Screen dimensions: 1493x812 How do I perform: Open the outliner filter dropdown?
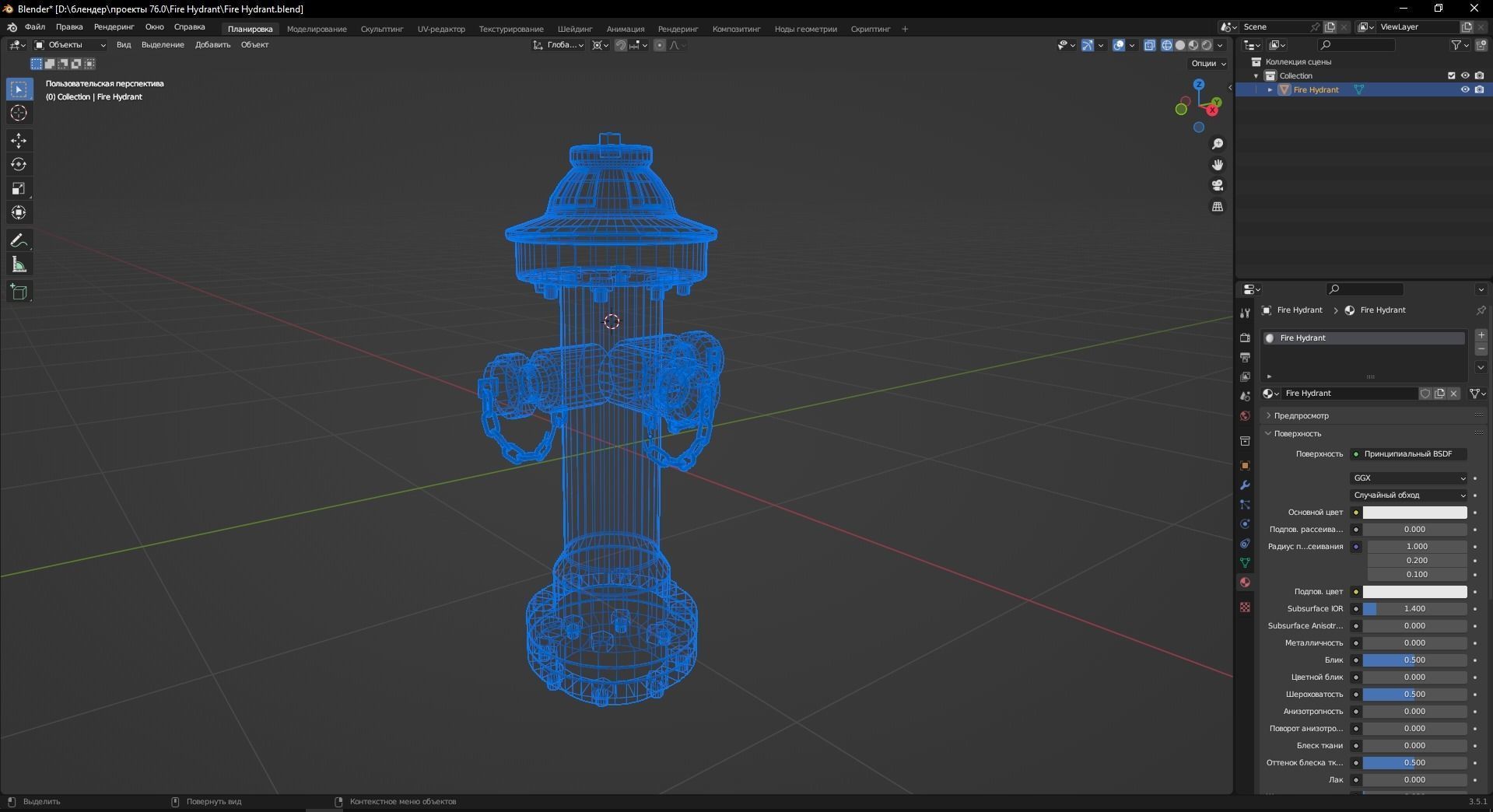[x=1460, y=45]
